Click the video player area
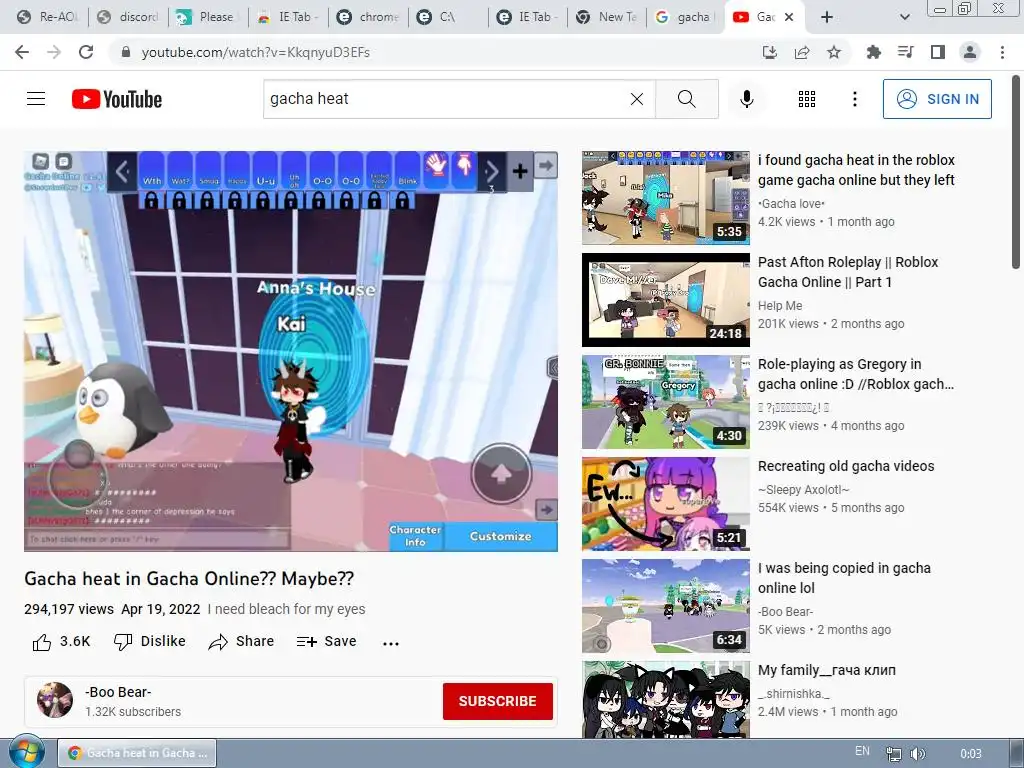 [291, 351]
